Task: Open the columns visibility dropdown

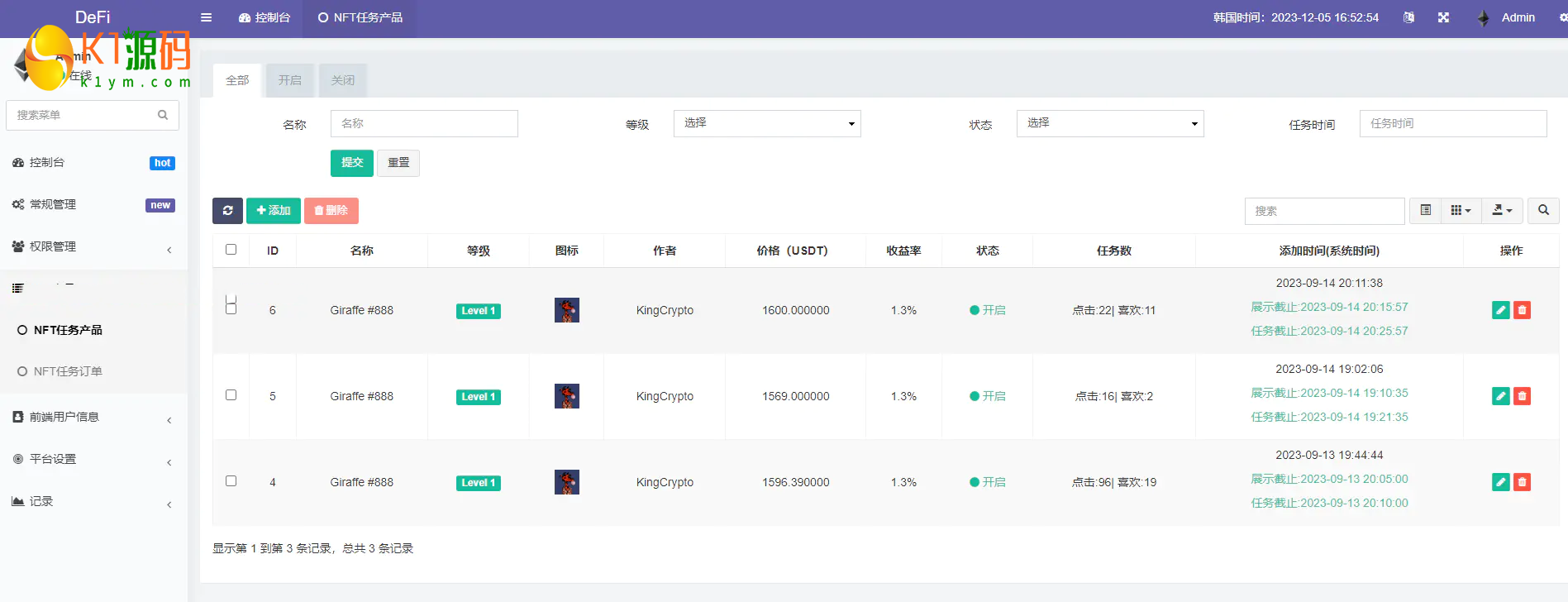Action: (1461, 211)
